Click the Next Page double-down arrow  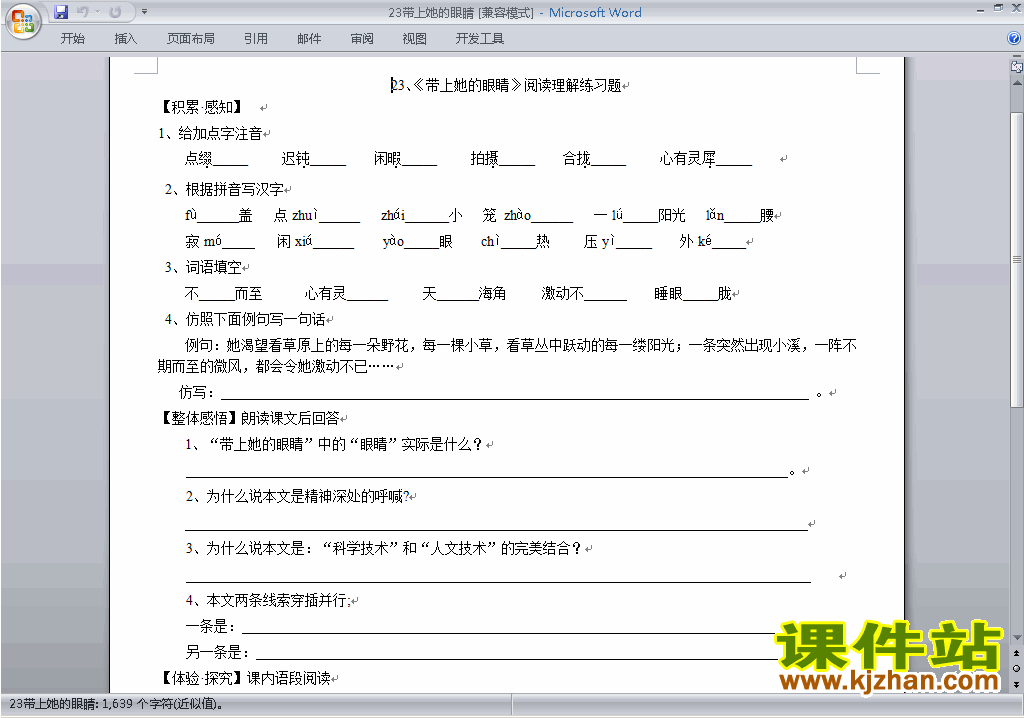[1017, 684]
